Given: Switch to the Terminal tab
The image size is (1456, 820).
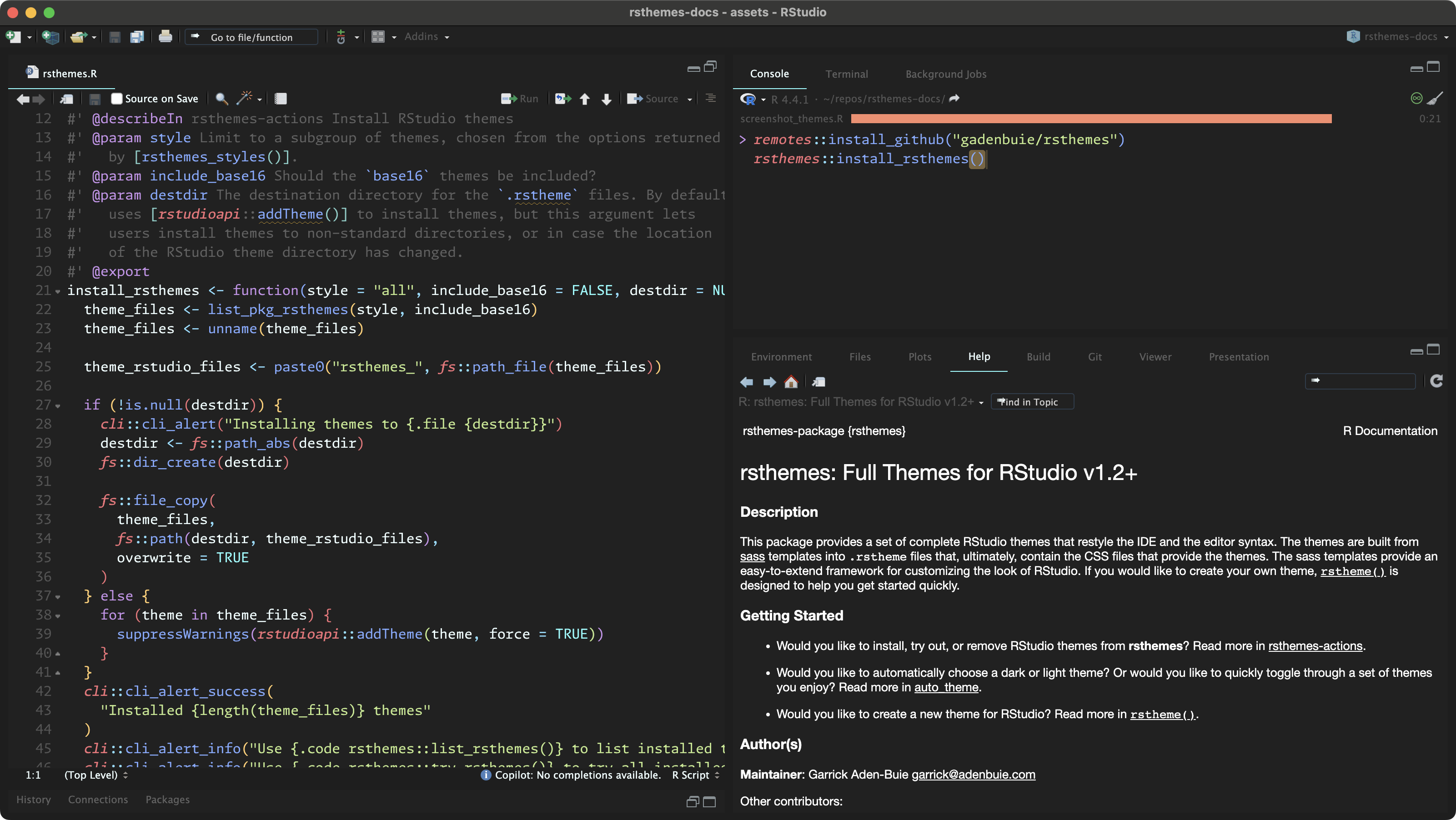Looking at the screenshot, I should tap(846, 74).
